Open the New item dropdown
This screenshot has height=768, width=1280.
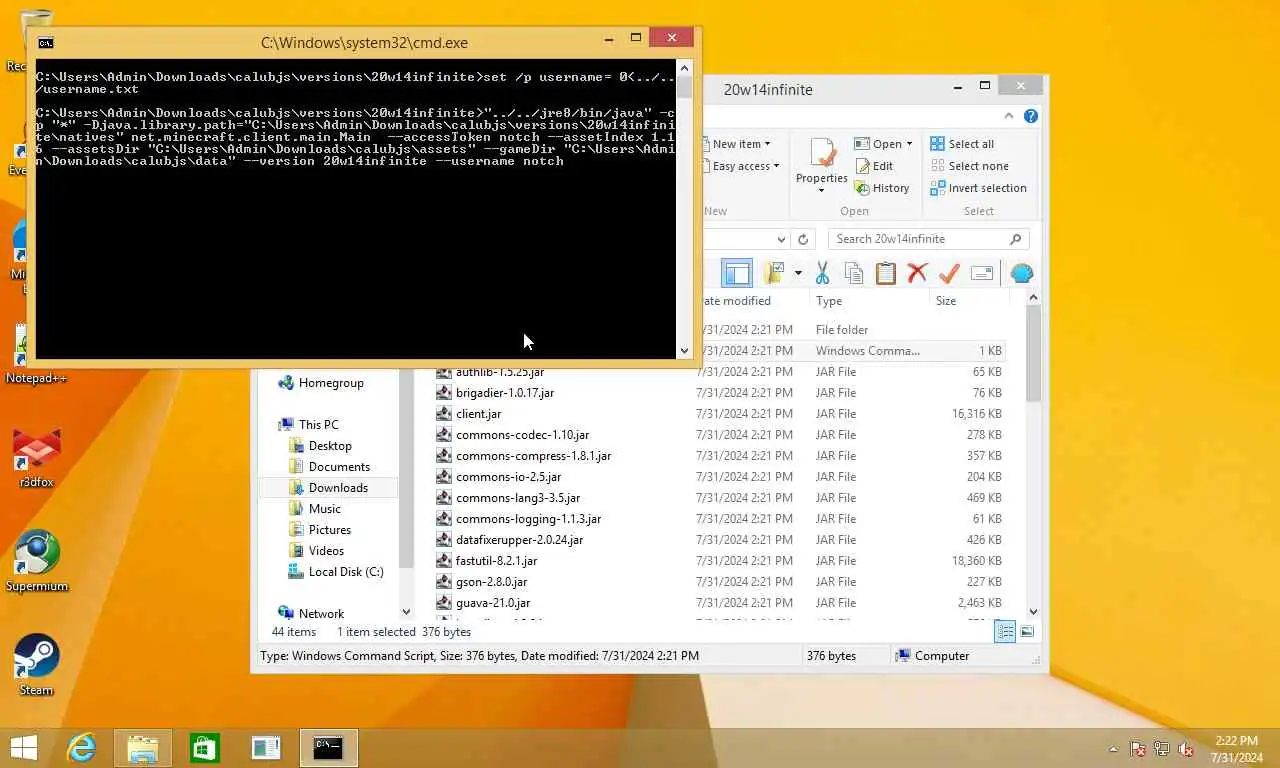[x=740, y=144]
